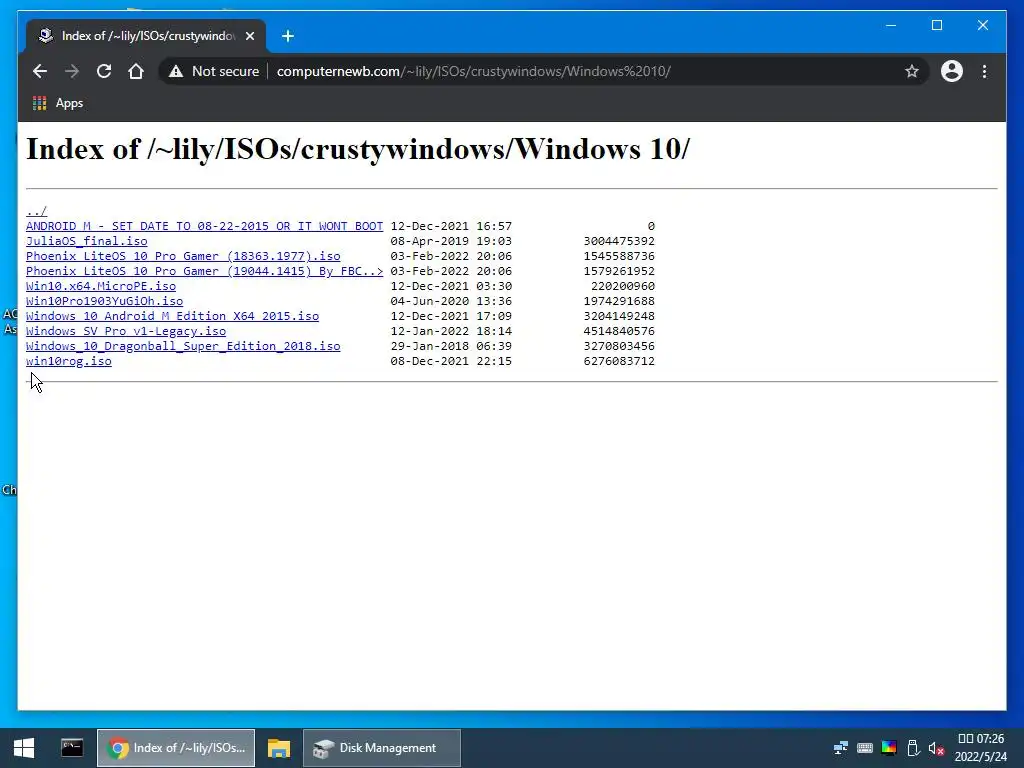View the Not secure site warning

[214, 71]
